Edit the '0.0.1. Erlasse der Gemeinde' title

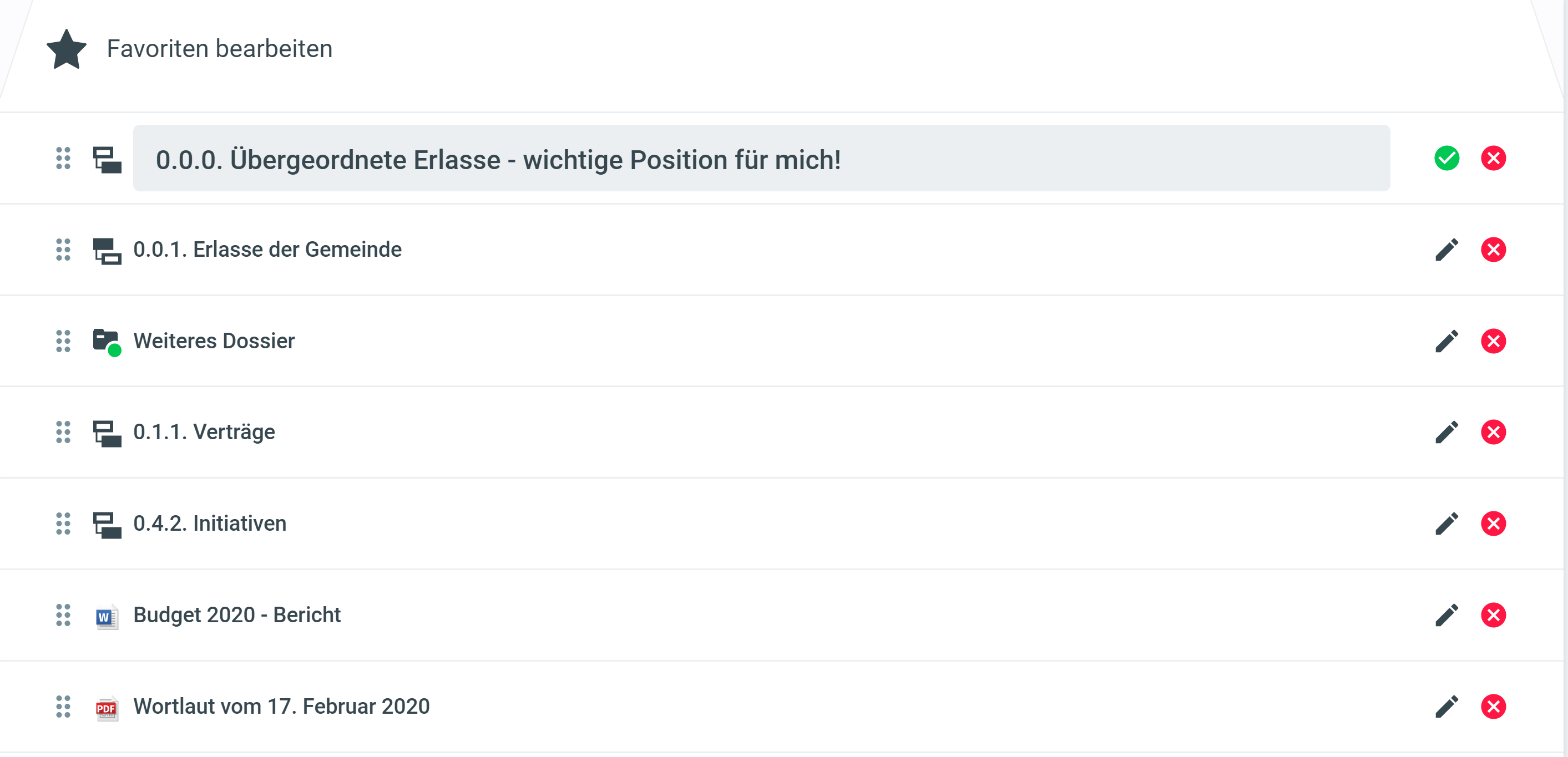1446,250
